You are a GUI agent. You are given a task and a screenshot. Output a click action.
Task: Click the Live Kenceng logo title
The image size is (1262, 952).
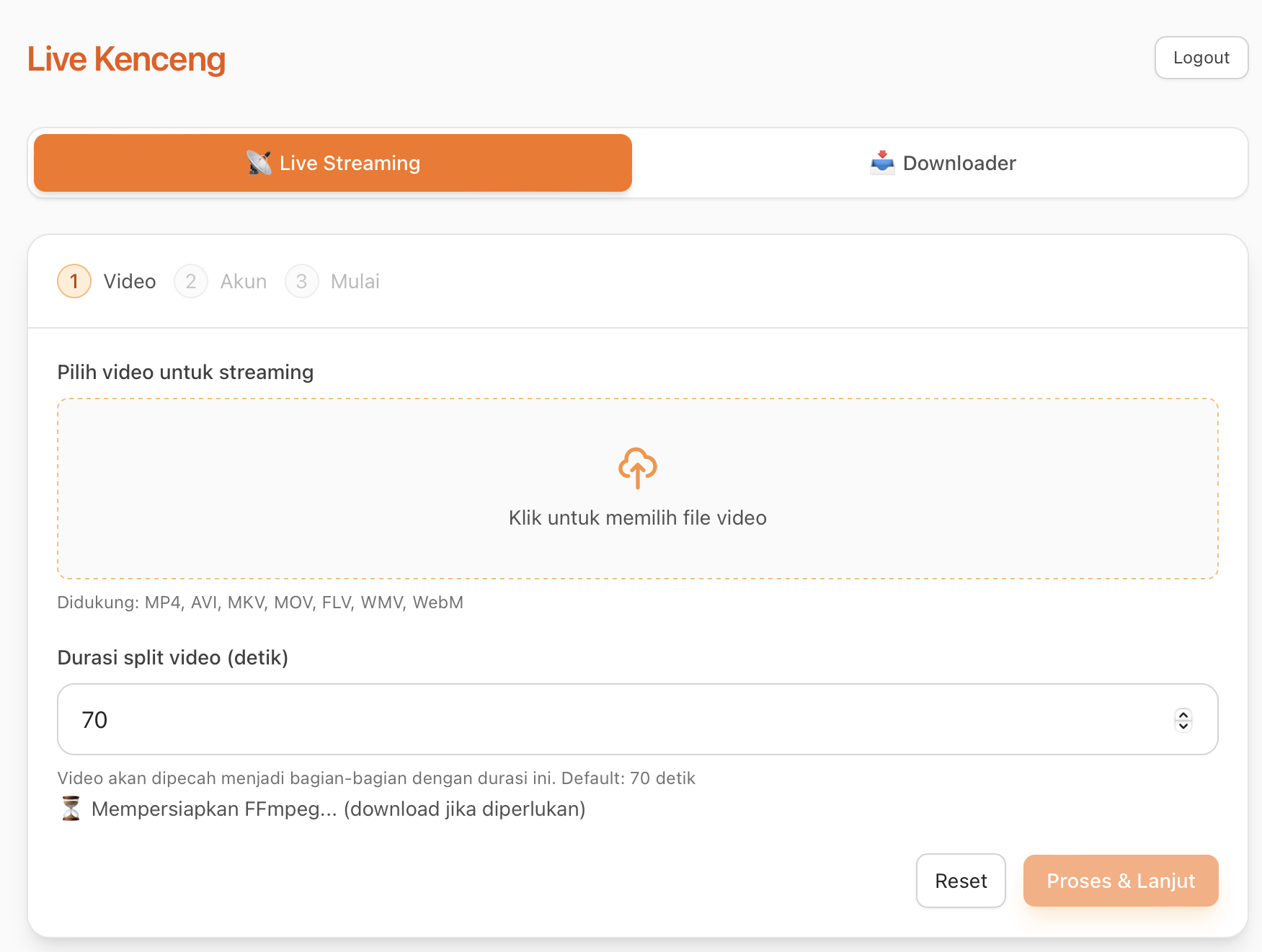(x=126, y=59)
